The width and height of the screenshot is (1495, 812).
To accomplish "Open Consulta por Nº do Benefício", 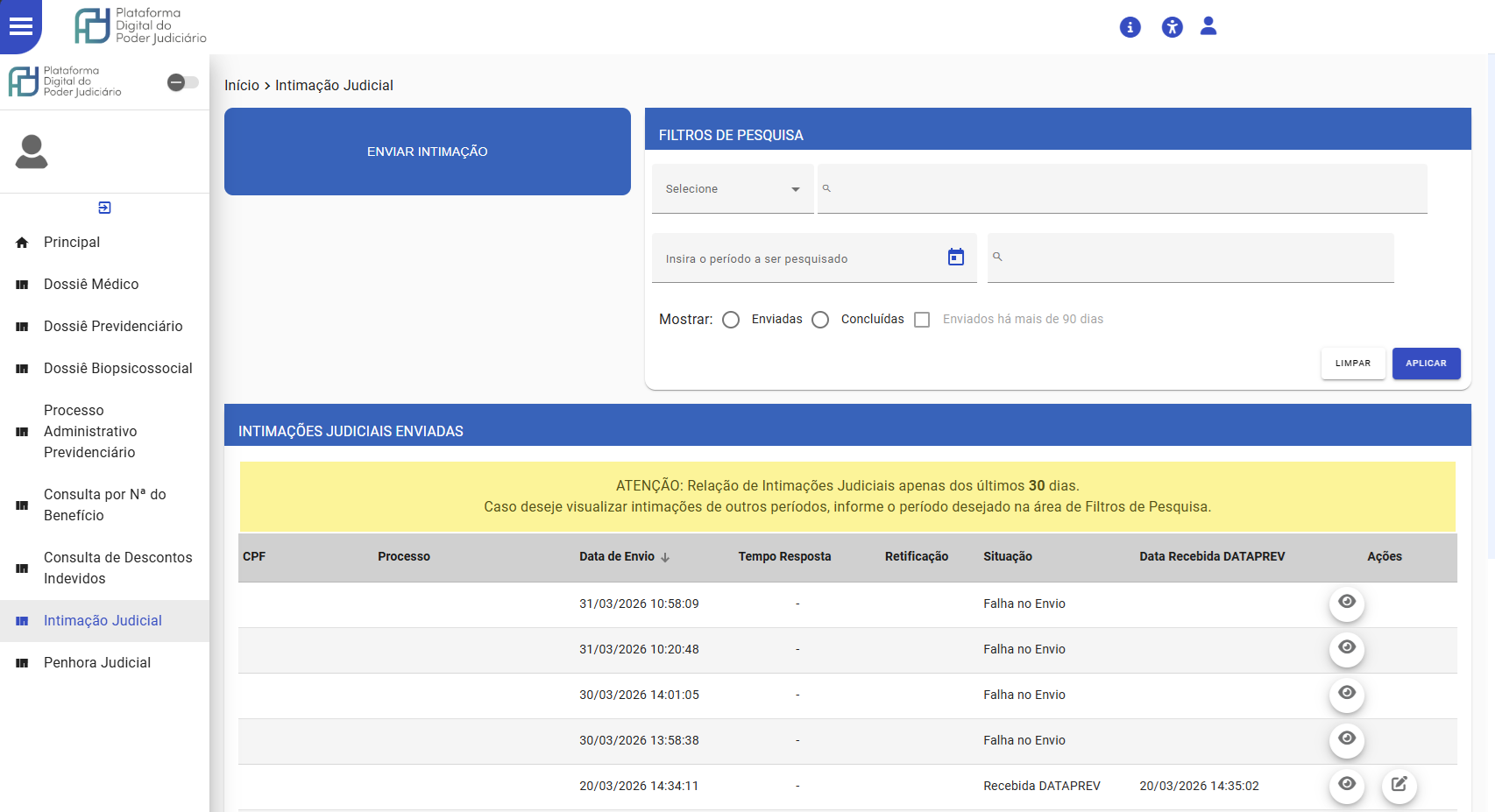I will (104, 505).
